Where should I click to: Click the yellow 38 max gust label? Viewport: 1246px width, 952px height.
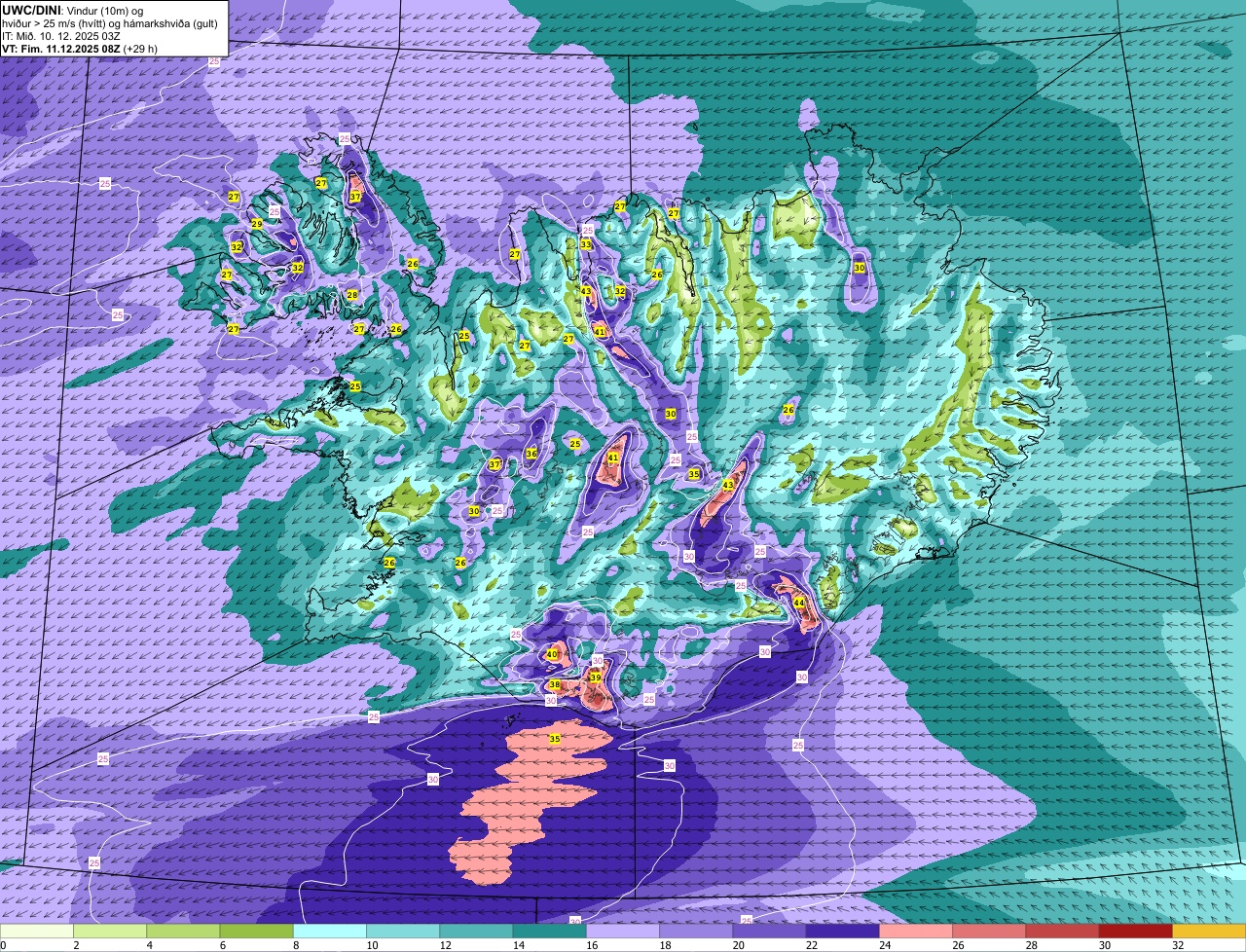(554, 685)
